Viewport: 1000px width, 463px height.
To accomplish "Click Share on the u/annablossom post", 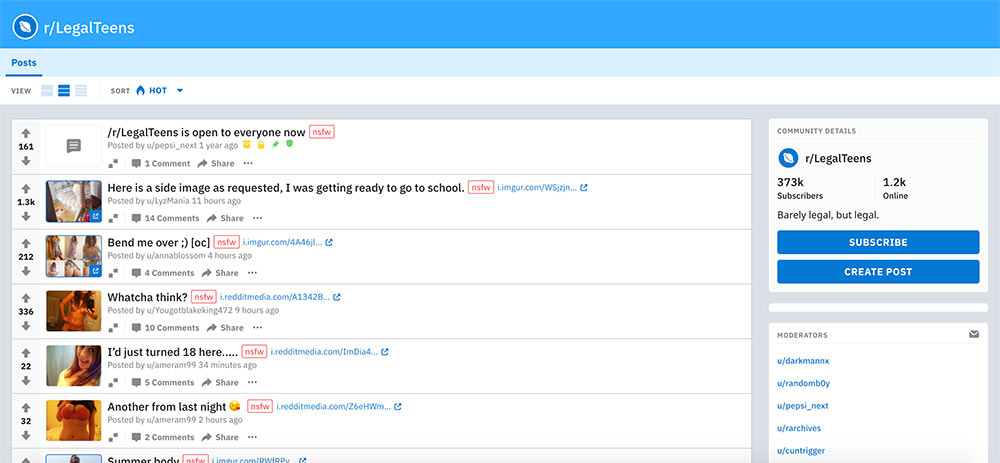I will (220, 273).
